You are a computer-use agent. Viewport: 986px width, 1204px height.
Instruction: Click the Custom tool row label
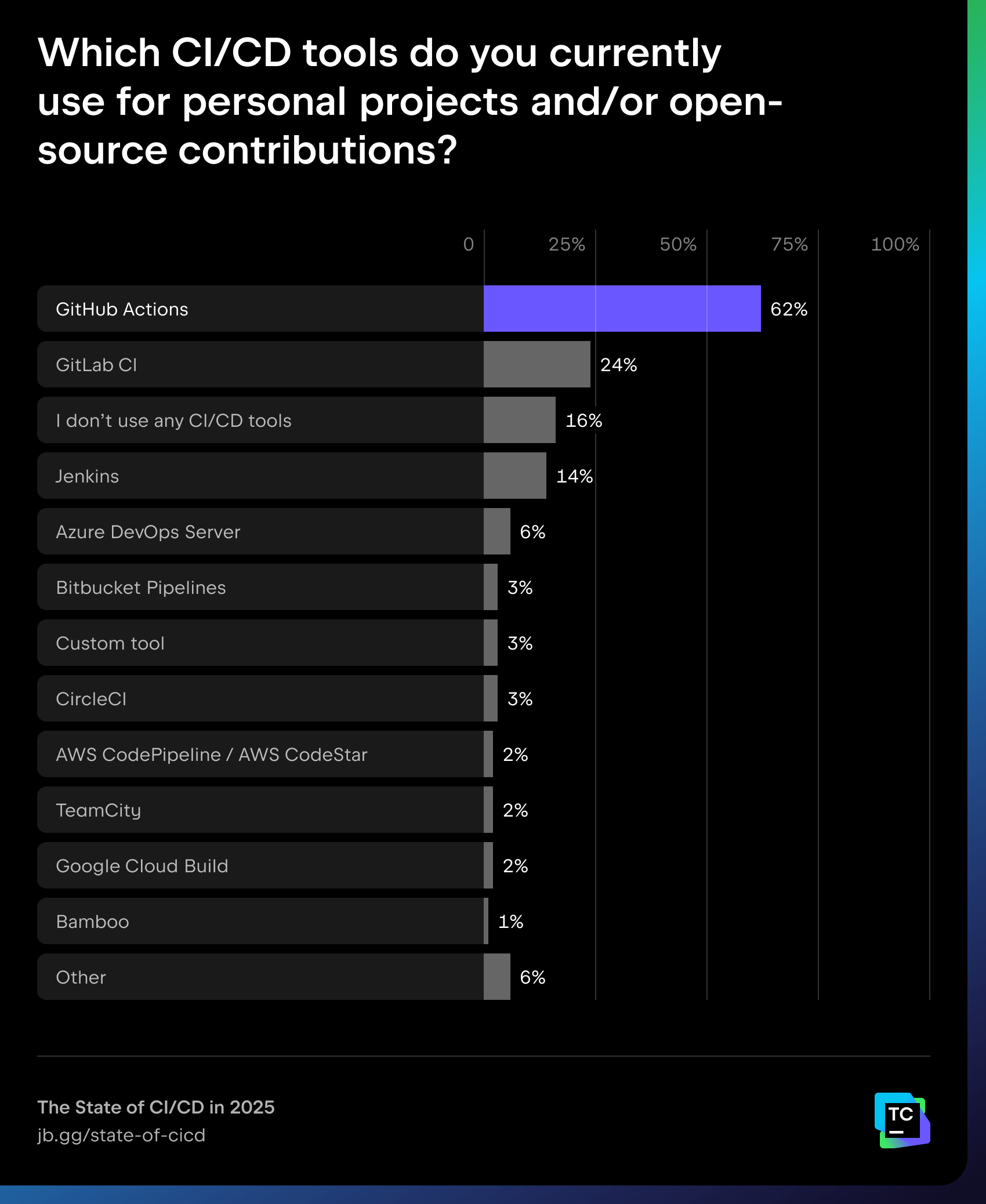point(110,643)
